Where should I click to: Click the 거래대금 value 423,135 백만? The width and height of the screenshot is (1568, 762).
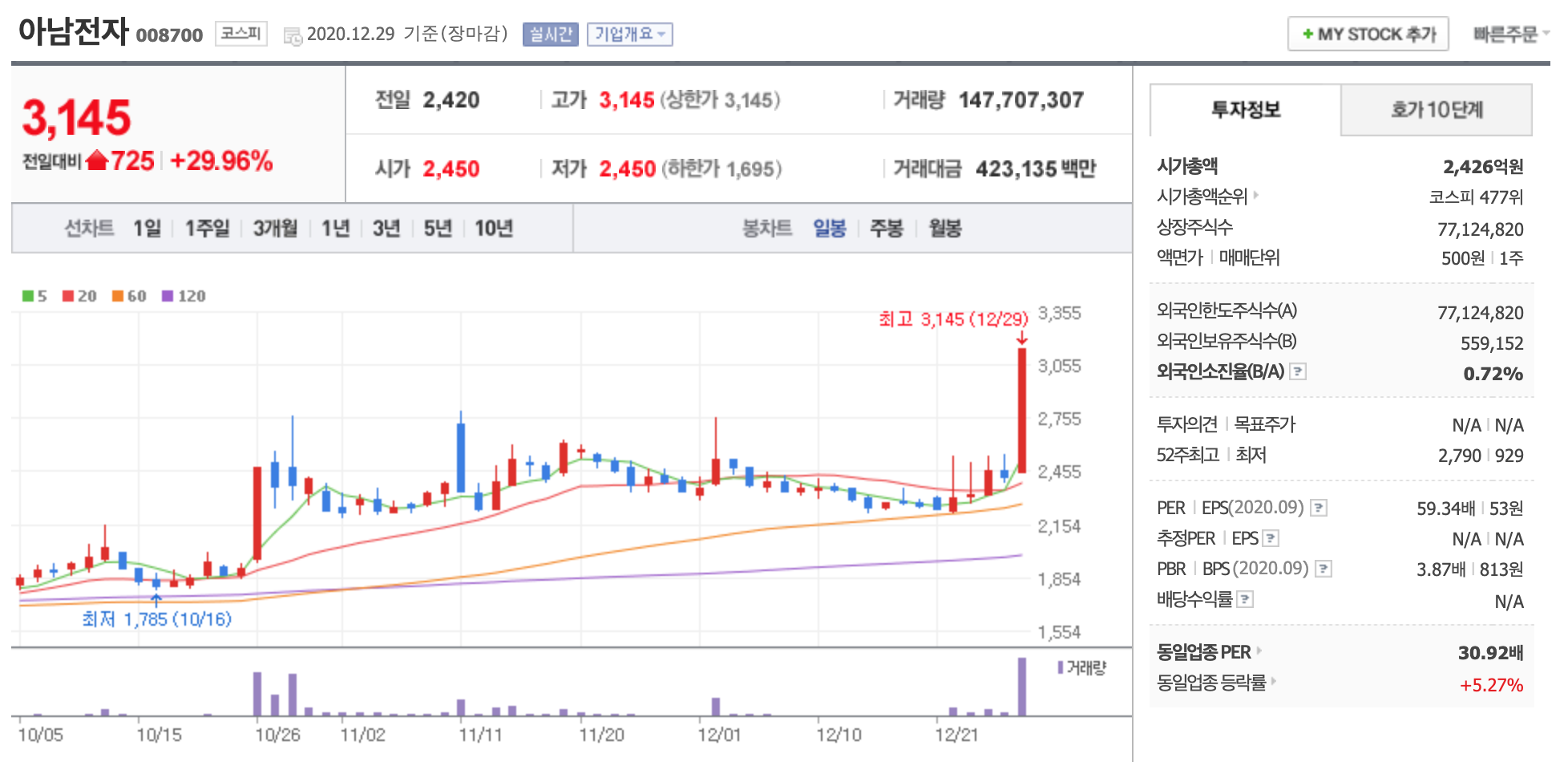tap(1036, 169)
